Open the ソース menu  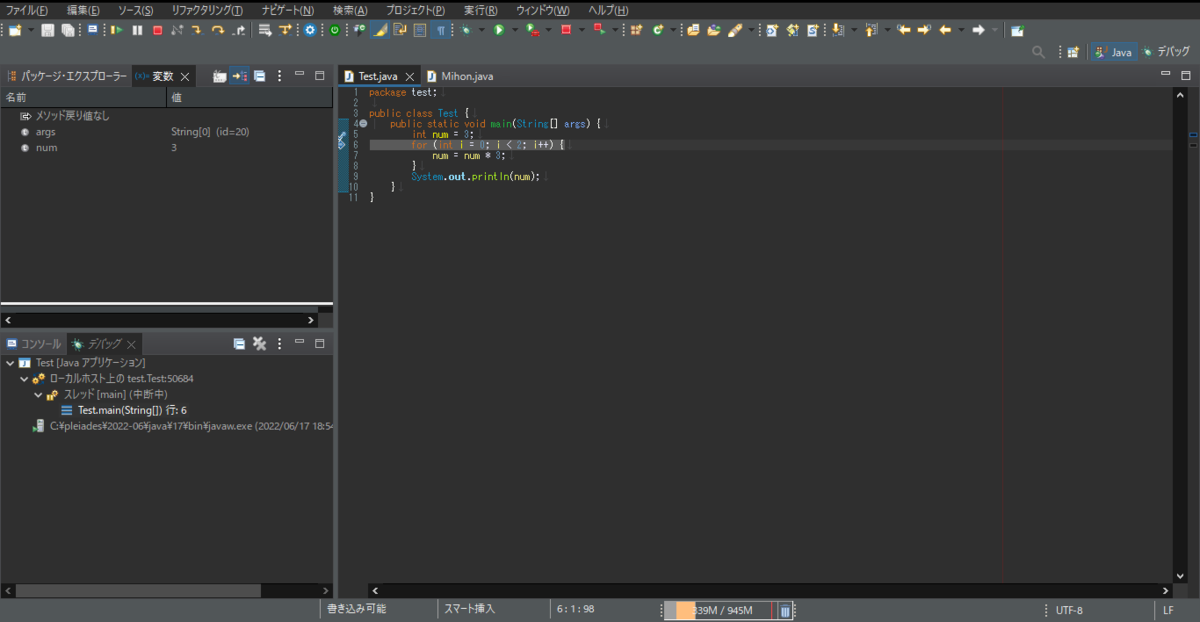tap(135, 10)
